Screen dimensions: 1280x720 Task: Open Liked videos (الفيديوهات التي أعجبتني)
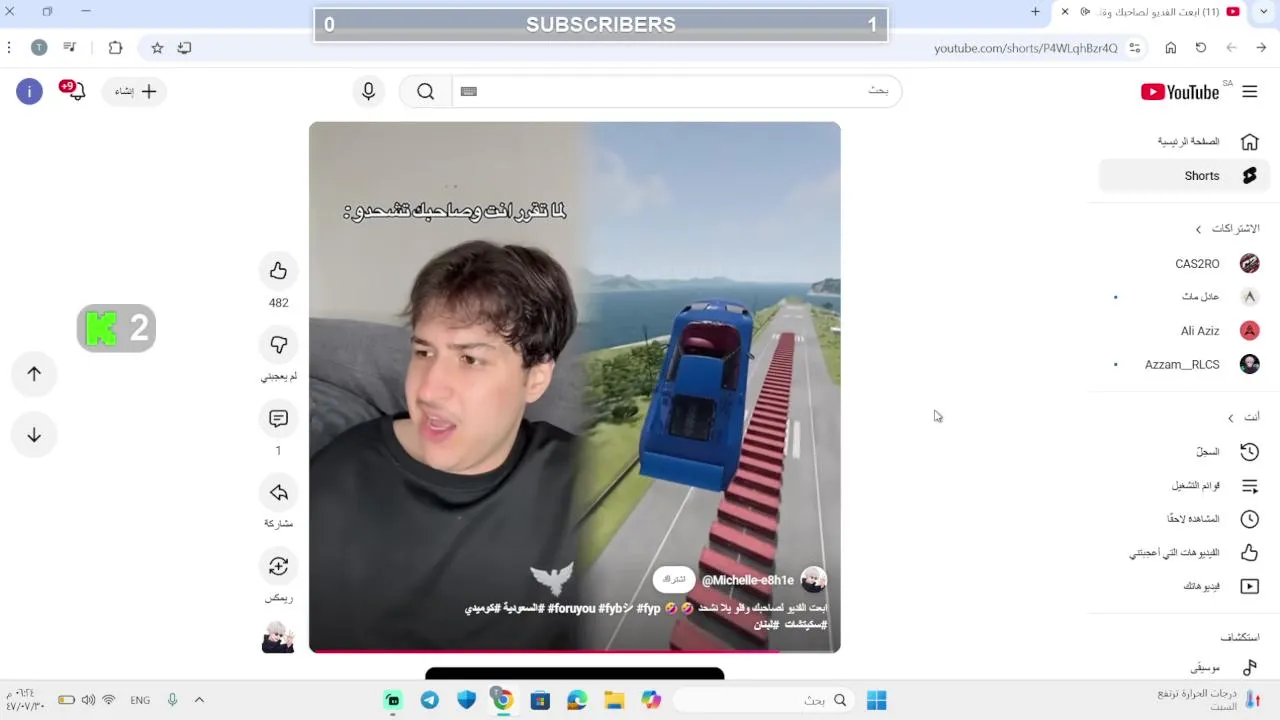coord(1184,553)
